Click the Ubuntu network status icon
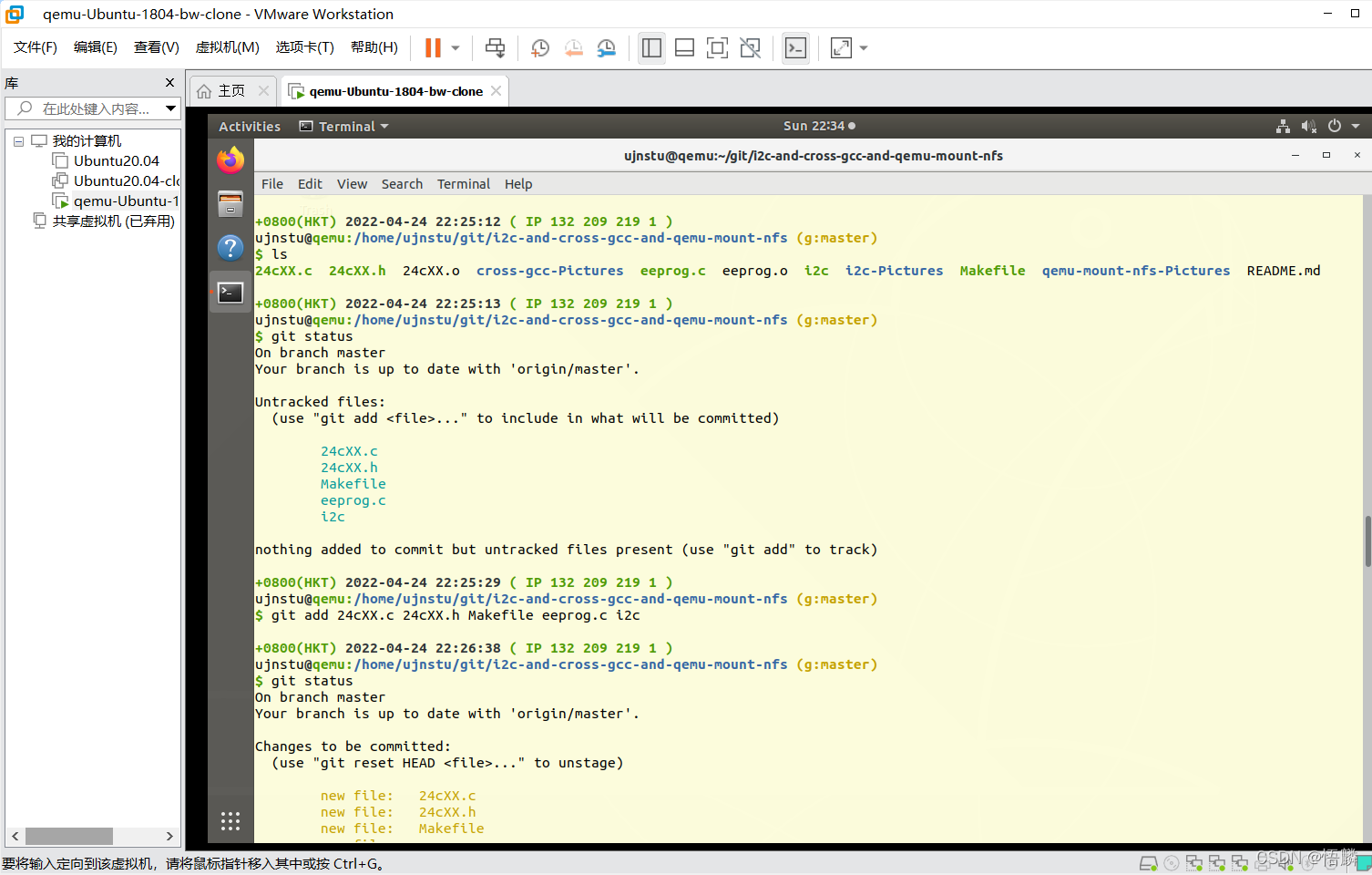 1283,127
